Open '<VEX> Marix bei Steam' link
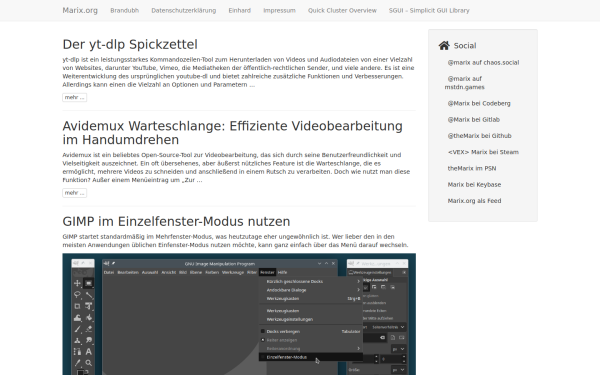This screenshot has height=375, width=600. tap(483, 152)
